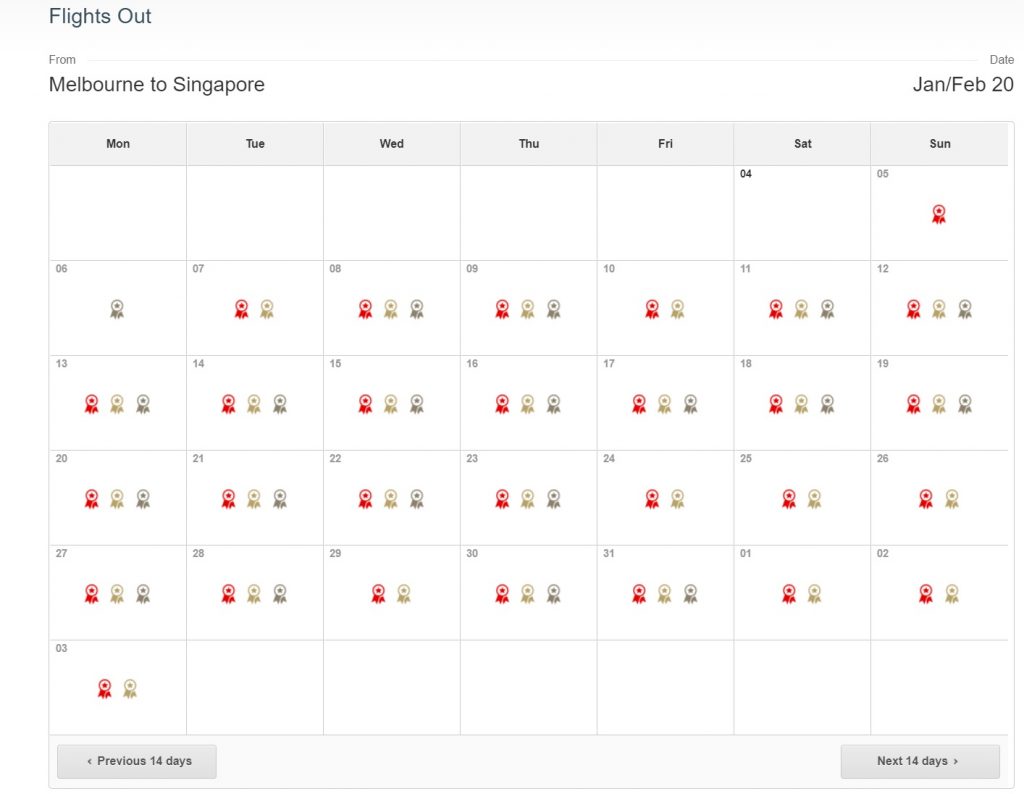Screen dimensions: 1024x794
Task: Click the Mon column header
Action: click(118, 144)
